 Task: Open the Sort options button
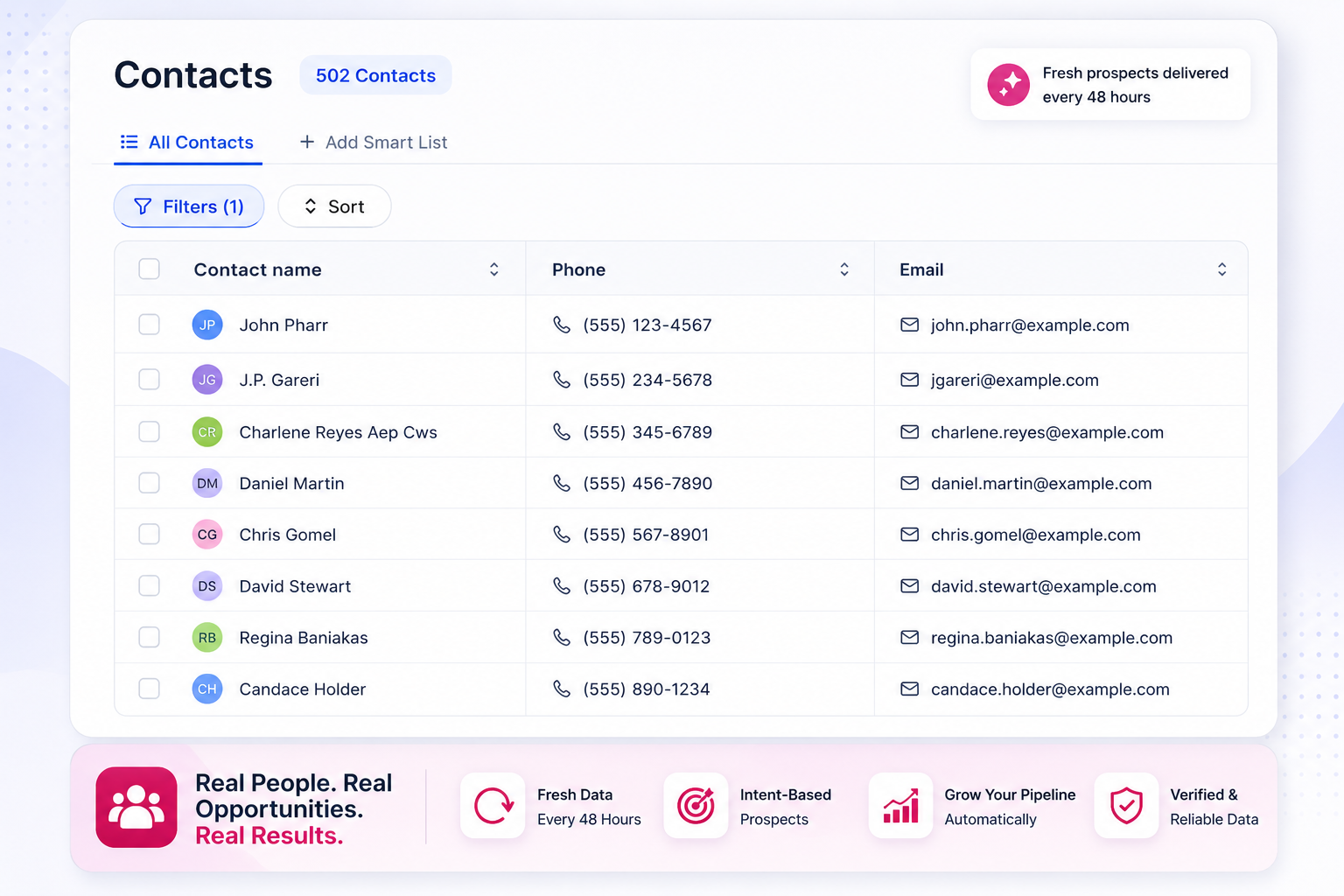click(x=334, y=206)
